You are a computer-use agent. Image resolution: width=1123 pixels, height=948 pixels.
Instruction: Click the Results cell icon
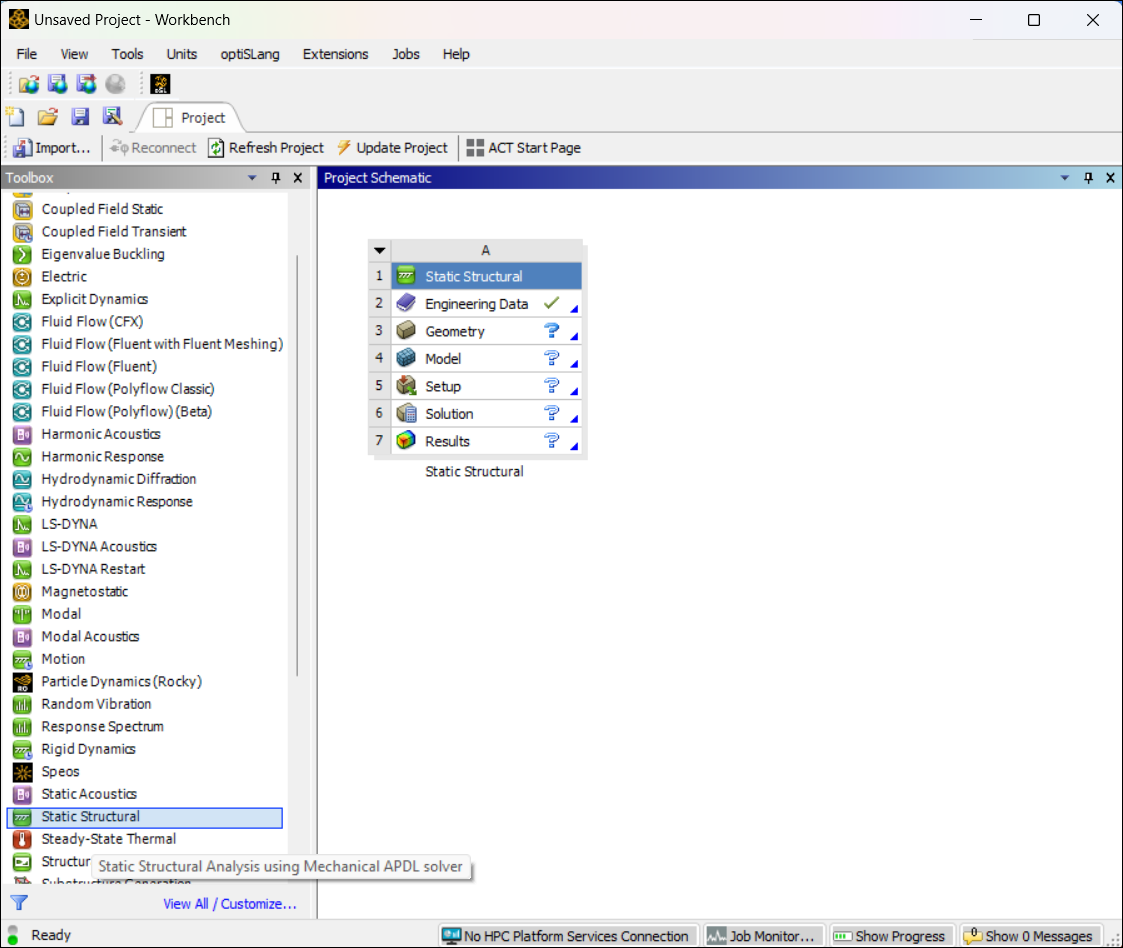click(x=406, y=441)
